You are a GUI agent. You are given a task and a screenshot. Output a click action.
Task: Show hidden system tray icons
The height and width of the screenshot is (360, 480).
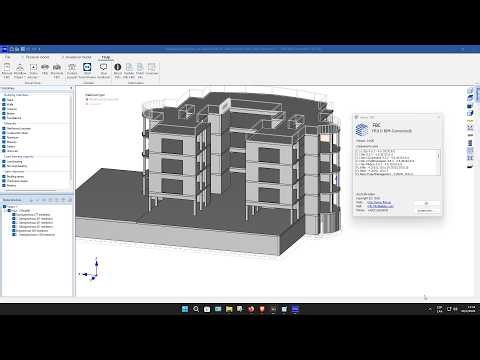430,309
